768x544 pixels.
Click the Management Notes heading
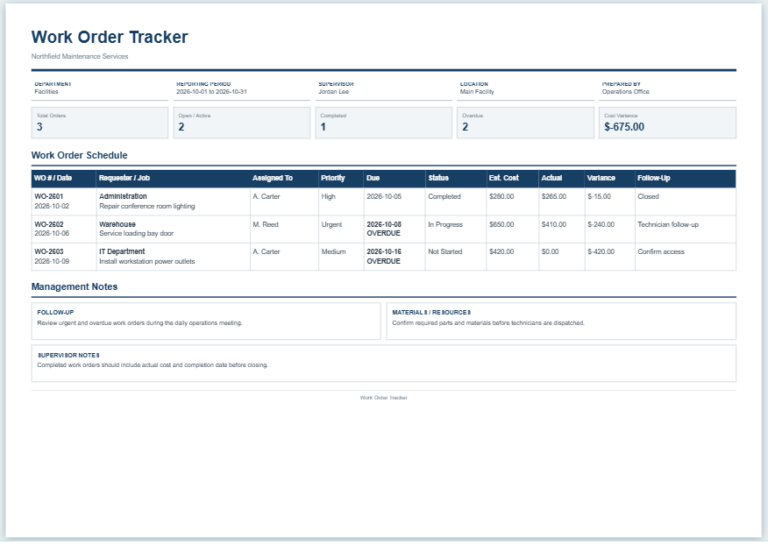tap(74, 287)
